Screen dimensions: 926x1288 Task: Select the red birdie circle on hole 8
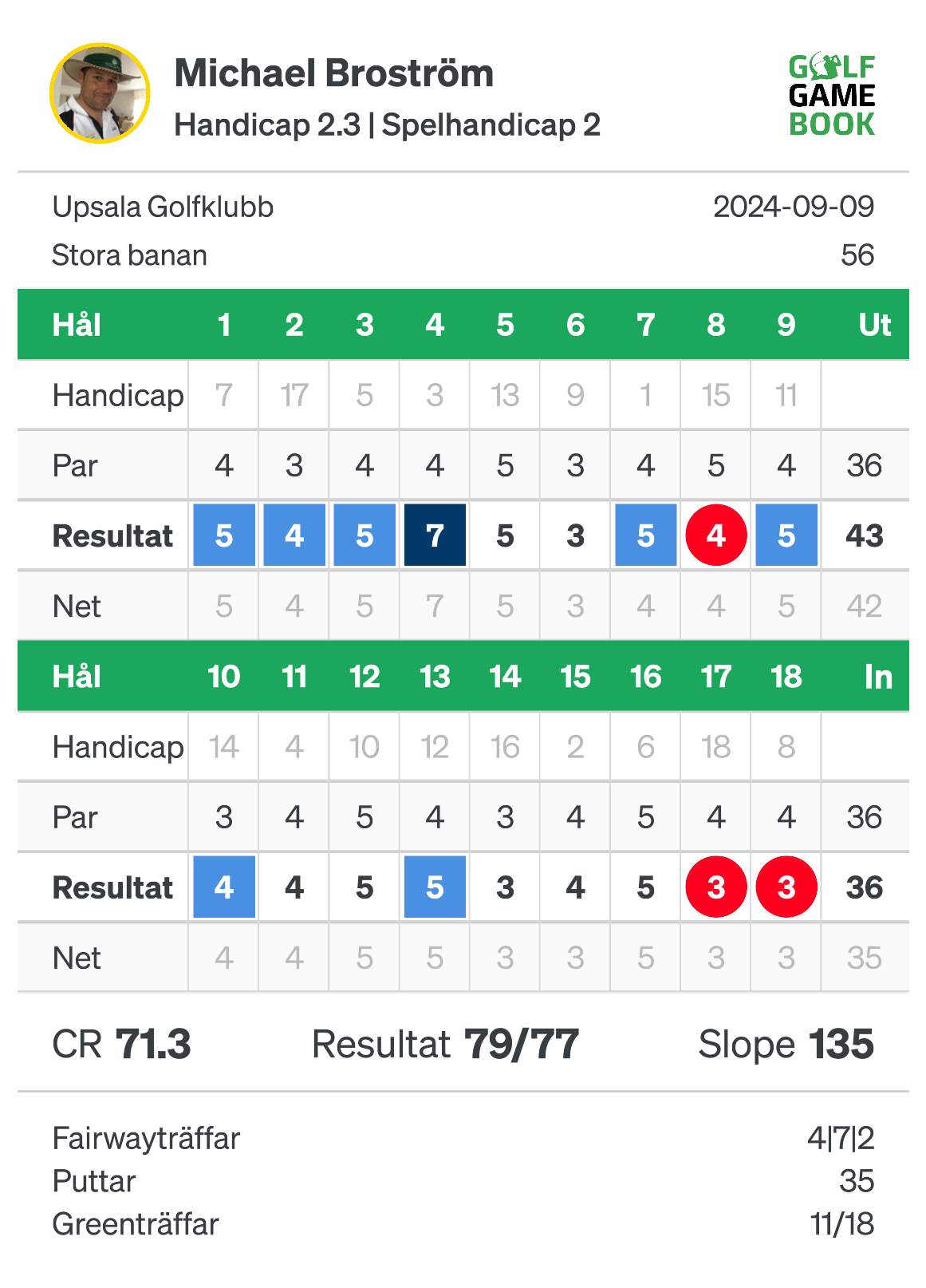coord(716,535)
